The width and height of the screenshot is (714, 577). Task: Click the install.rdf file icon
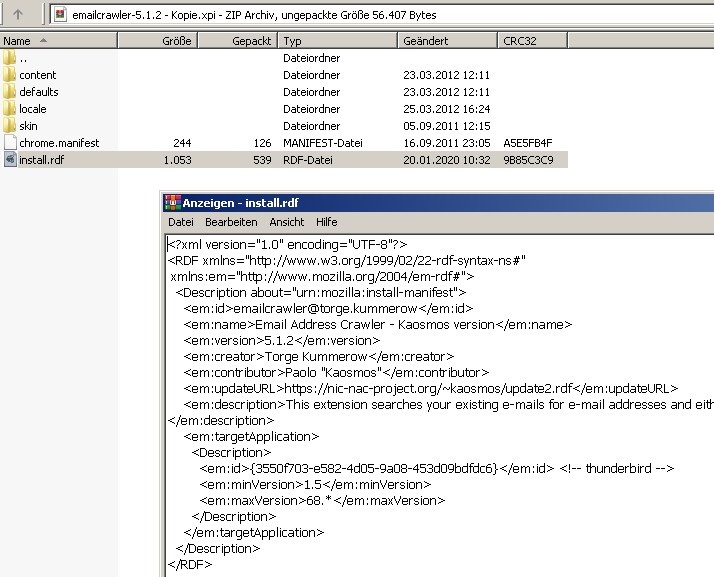point(10,160)
